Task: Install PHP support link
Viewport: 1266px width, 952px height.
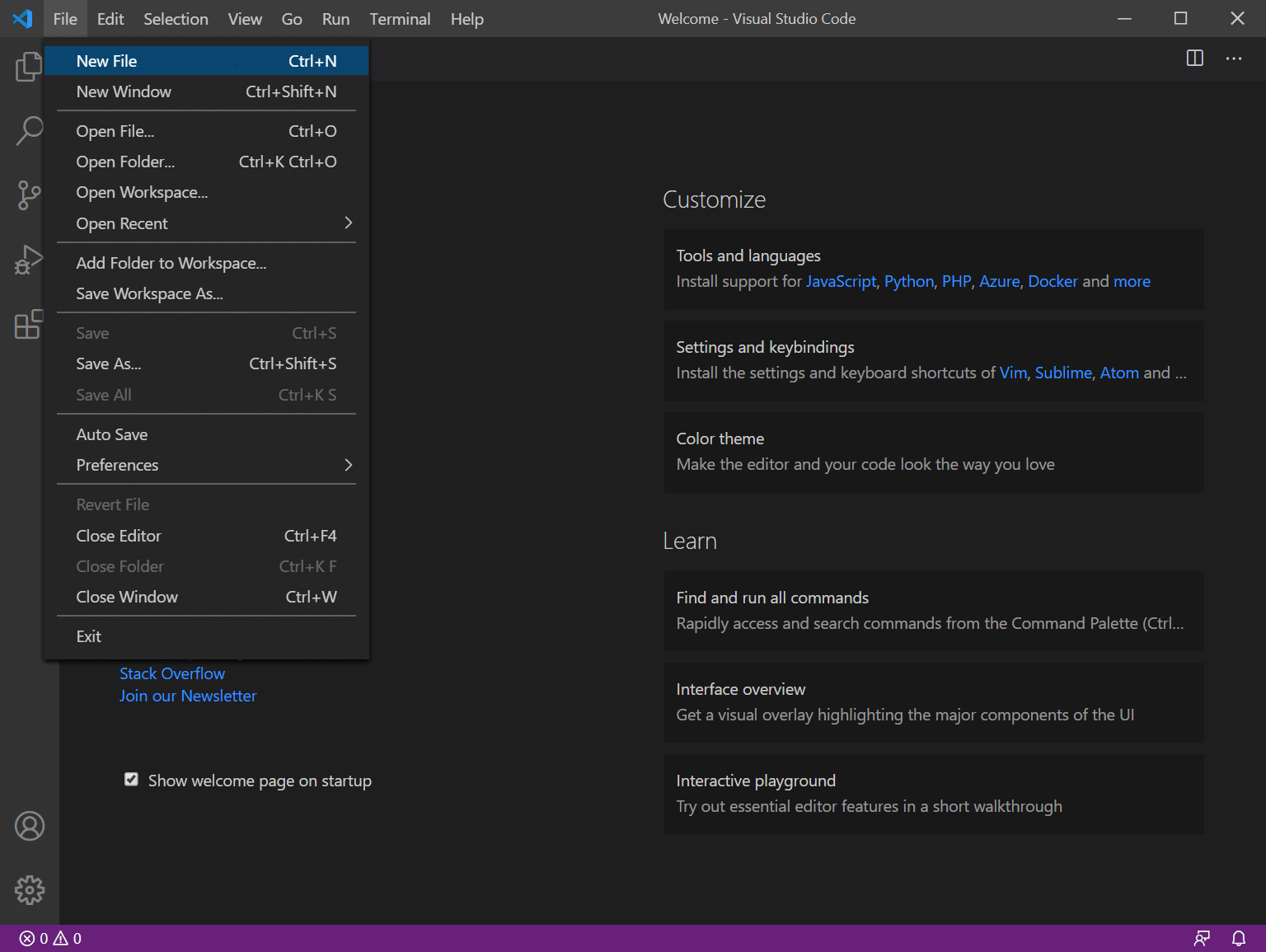Action: (x=956, y=281)
